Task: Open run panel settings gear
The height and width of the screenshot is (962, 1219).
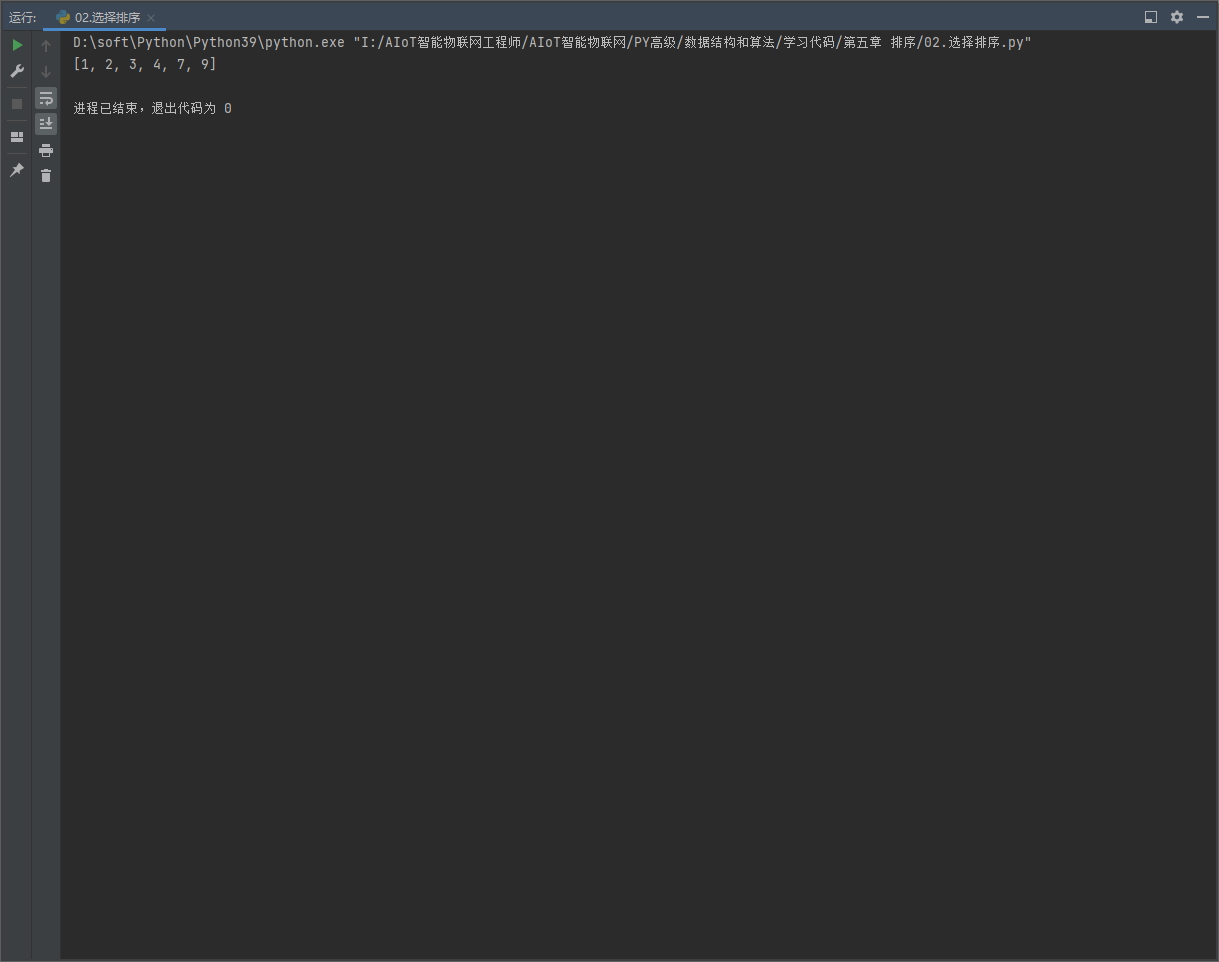Action: tap(1177, 17)
